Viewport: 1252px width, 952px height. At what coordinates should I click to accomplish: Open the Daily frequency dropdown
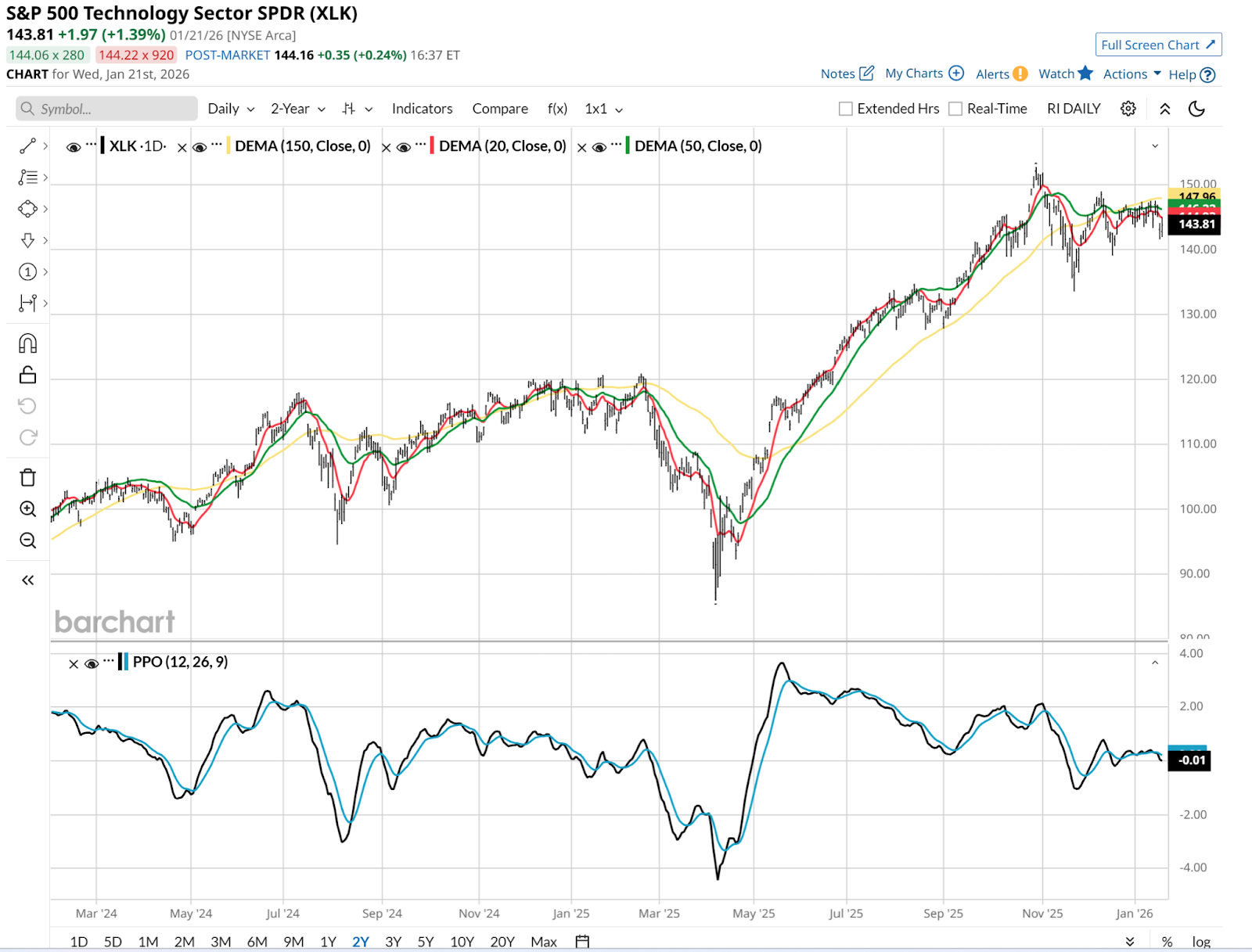click(x=231, y=109)
